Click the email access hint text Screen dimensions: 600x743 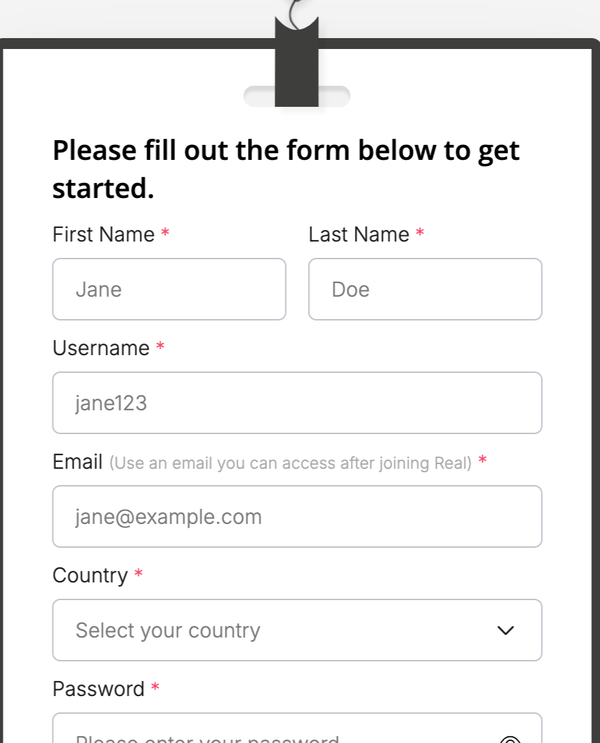(x=290, y=463)
